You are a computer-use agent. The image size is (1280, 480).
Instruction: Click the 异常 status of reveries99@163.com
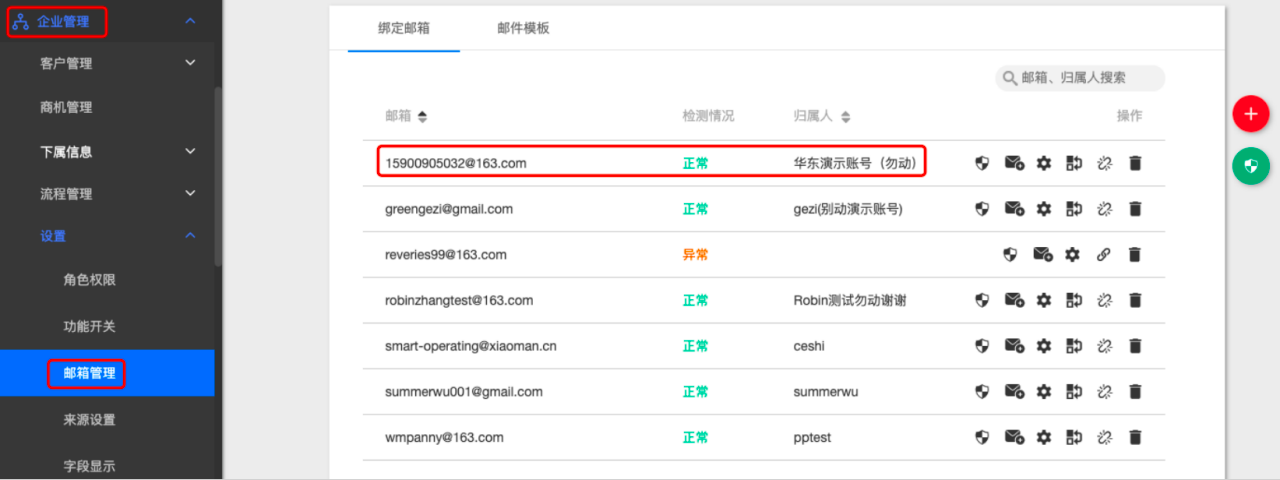pos(695,254)
